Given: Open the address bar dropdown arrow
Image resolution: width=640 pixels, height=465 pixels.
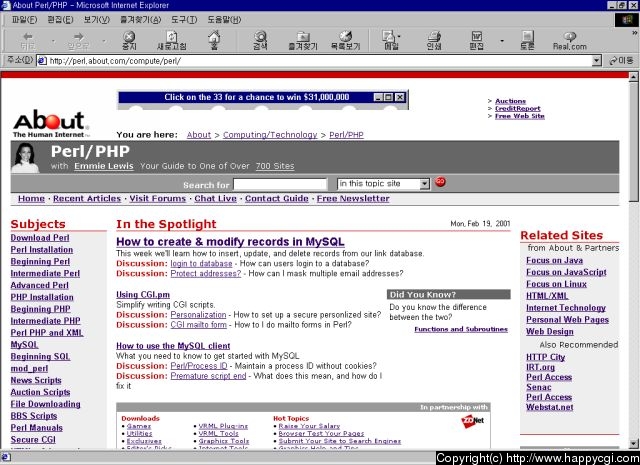Looking at the screenshot, I should [x=597, y=61].
